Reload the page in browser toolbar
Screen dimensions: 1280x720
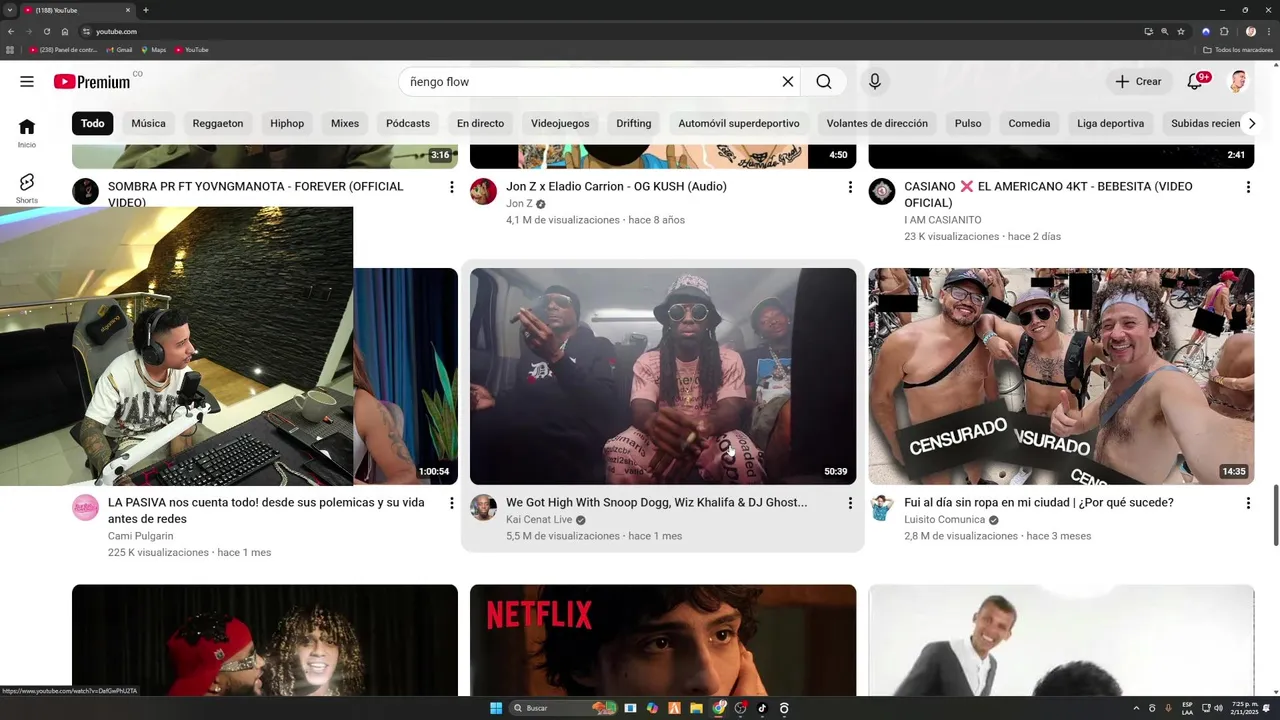(46, 31)
